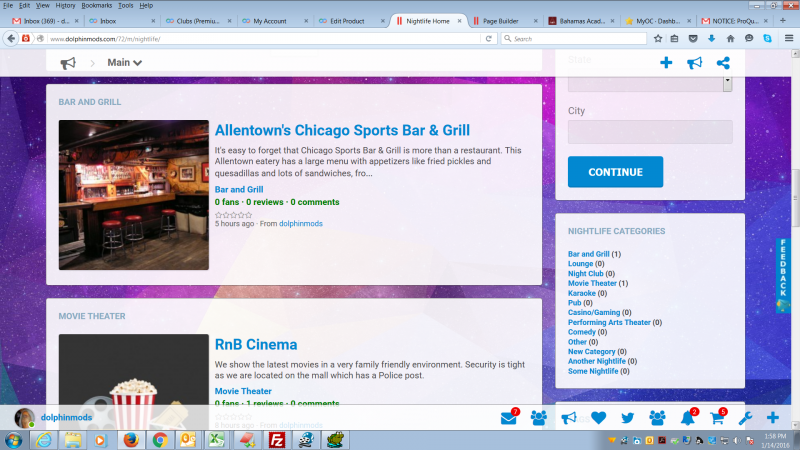Open the Twitter bird icon
Screen dimensions: 800x450
pyautogui.click(x=628, y=418)
